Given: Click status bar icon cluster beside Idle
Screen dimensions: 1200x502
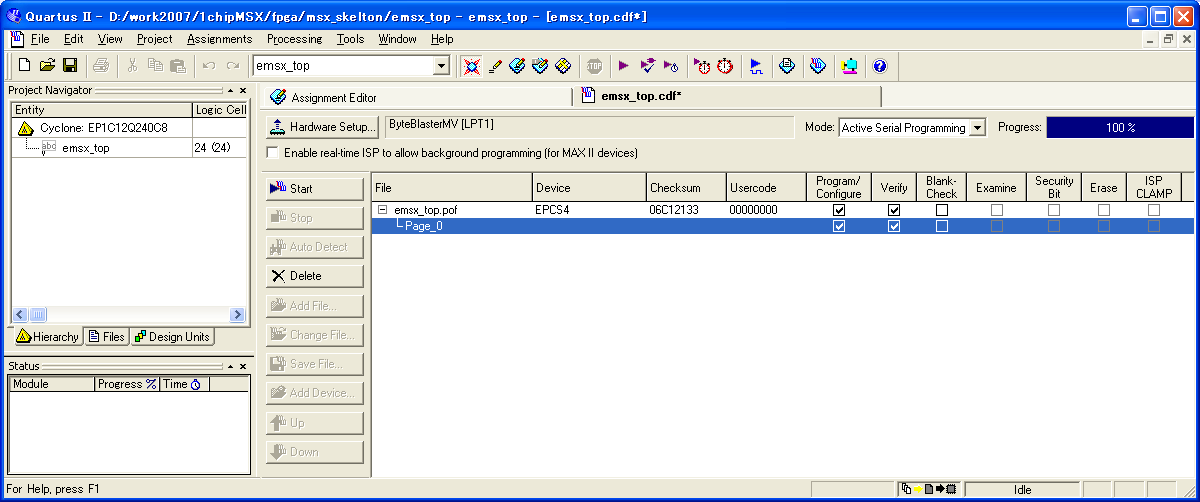Looking at the screenshot, I should pos(928,490).
